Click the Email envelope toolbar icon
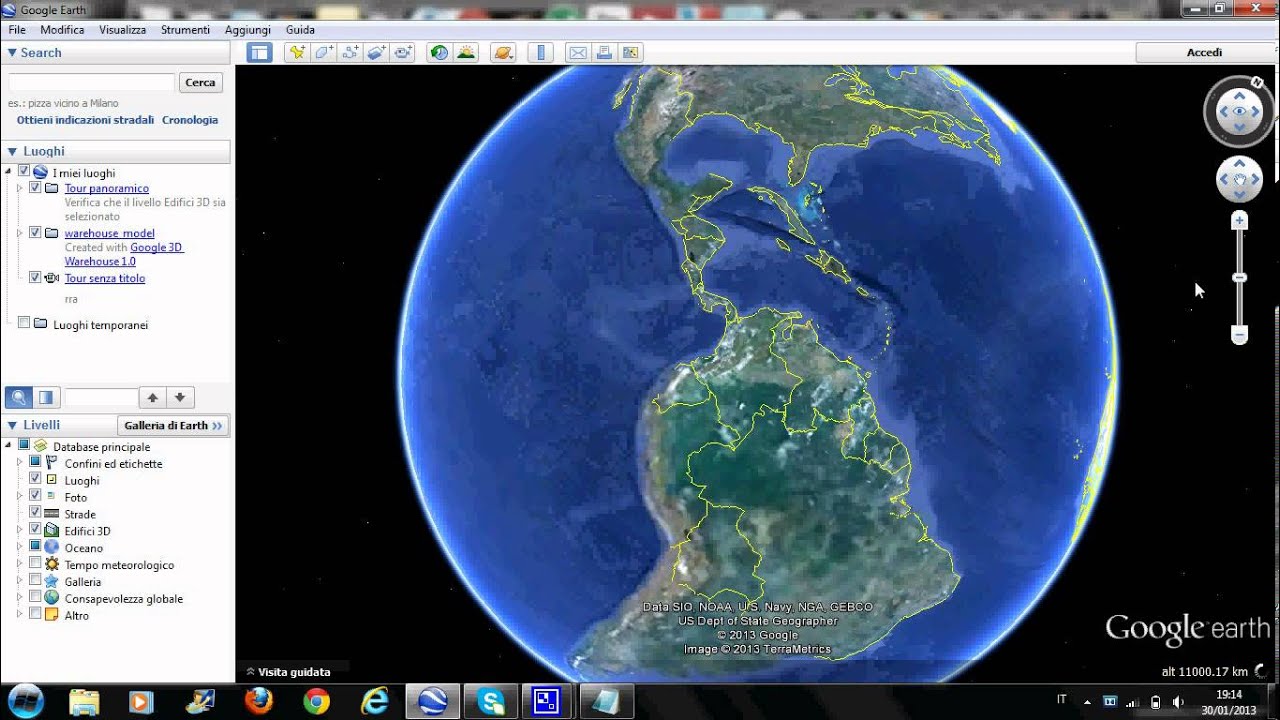The image size is (1280, 720). pyautogui.click(x=577, y=53)
